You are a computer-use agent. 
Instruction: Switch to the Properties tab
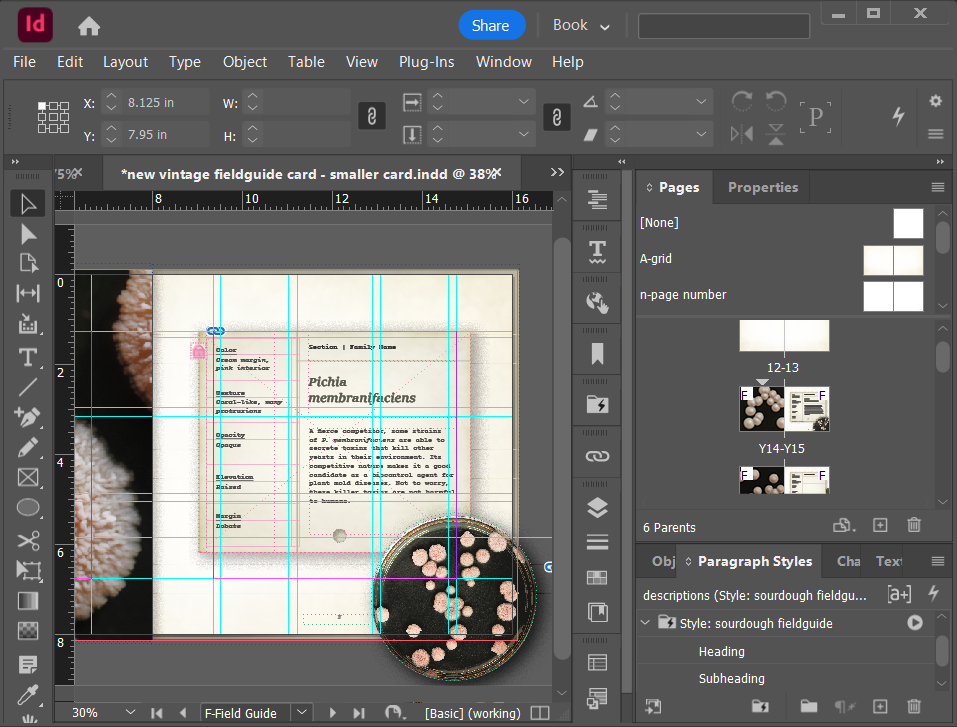(x=762, y=187)
